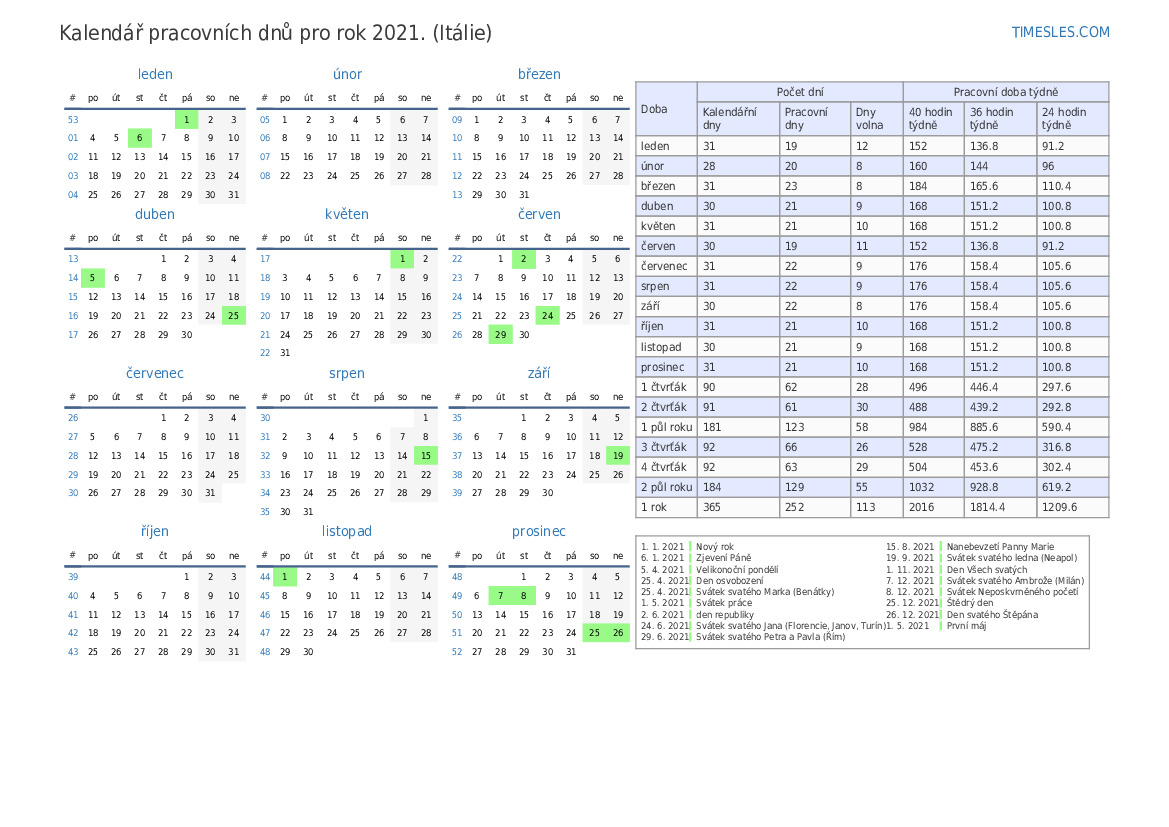The width and height of the screenshot is (1169, 827).
Task: Click the 'Kalendářní dny' column header
Action: (x=738, y=119)
